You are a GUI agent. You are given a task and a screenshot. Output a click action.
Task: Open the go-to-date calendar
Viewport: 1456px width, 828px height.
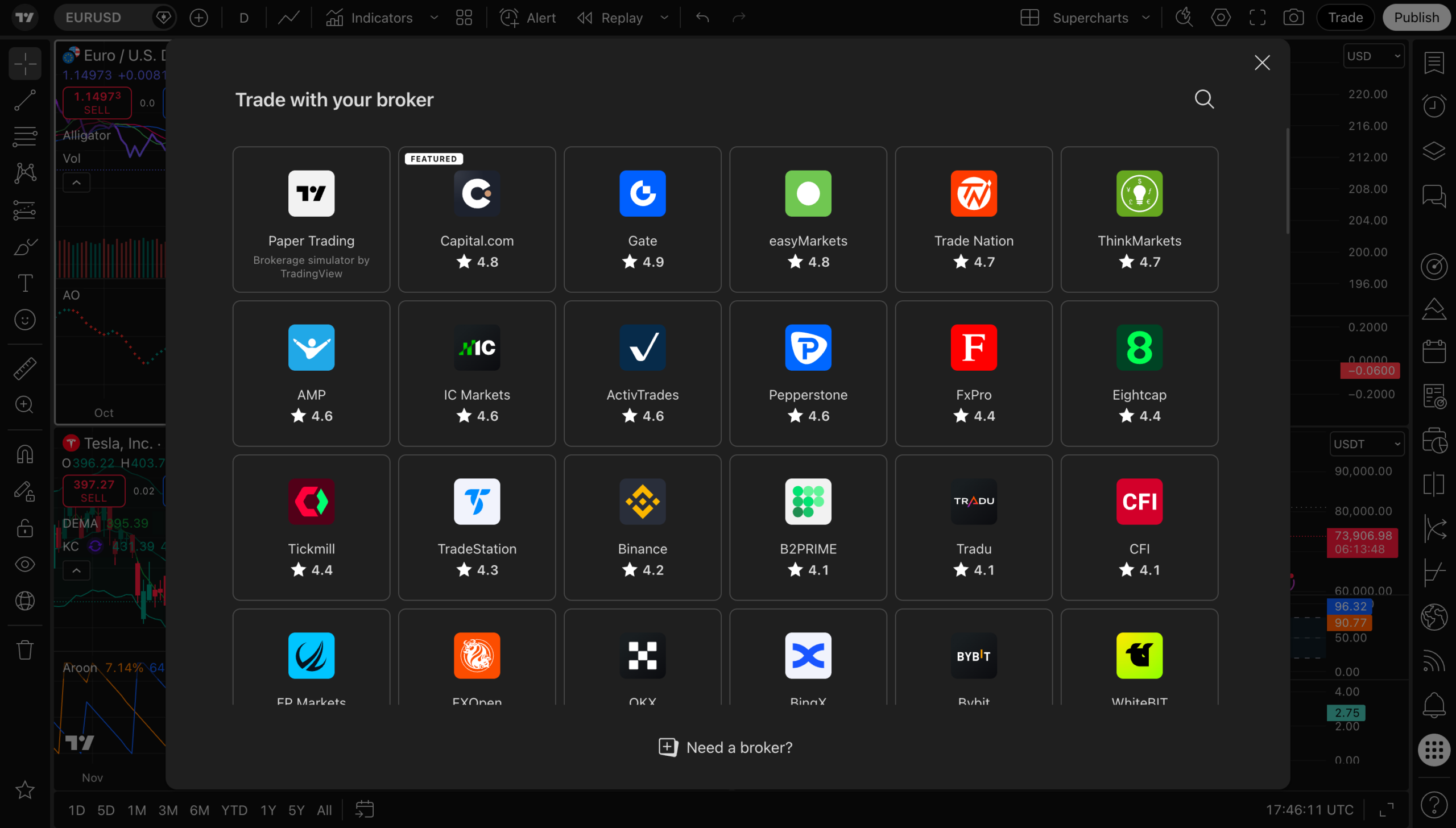coord(365,810)
